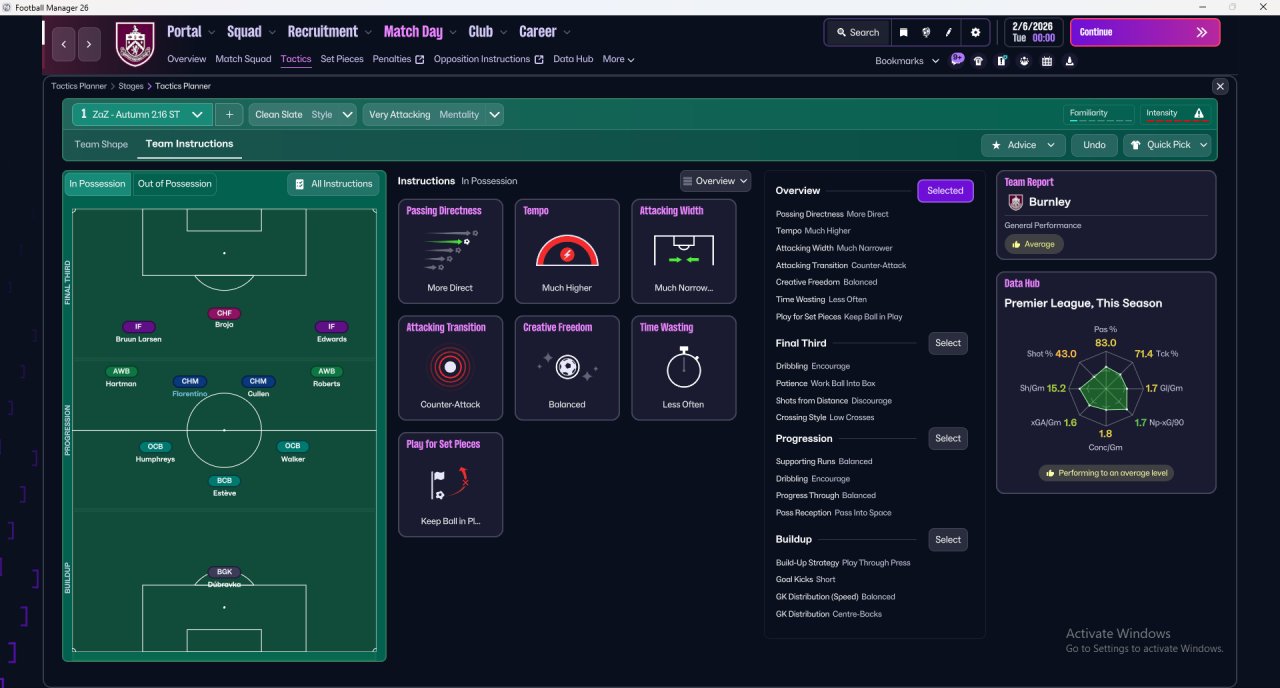Open the Very Attacking Mentality dropdown
The height and width of the screenshot is (688, 1280).
point(433,115)
